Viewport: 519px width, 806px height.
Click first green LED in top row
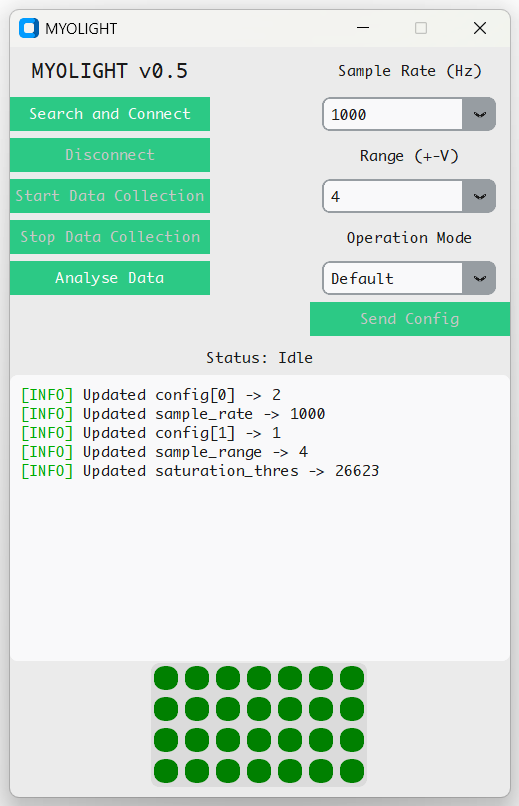(166, 678)
